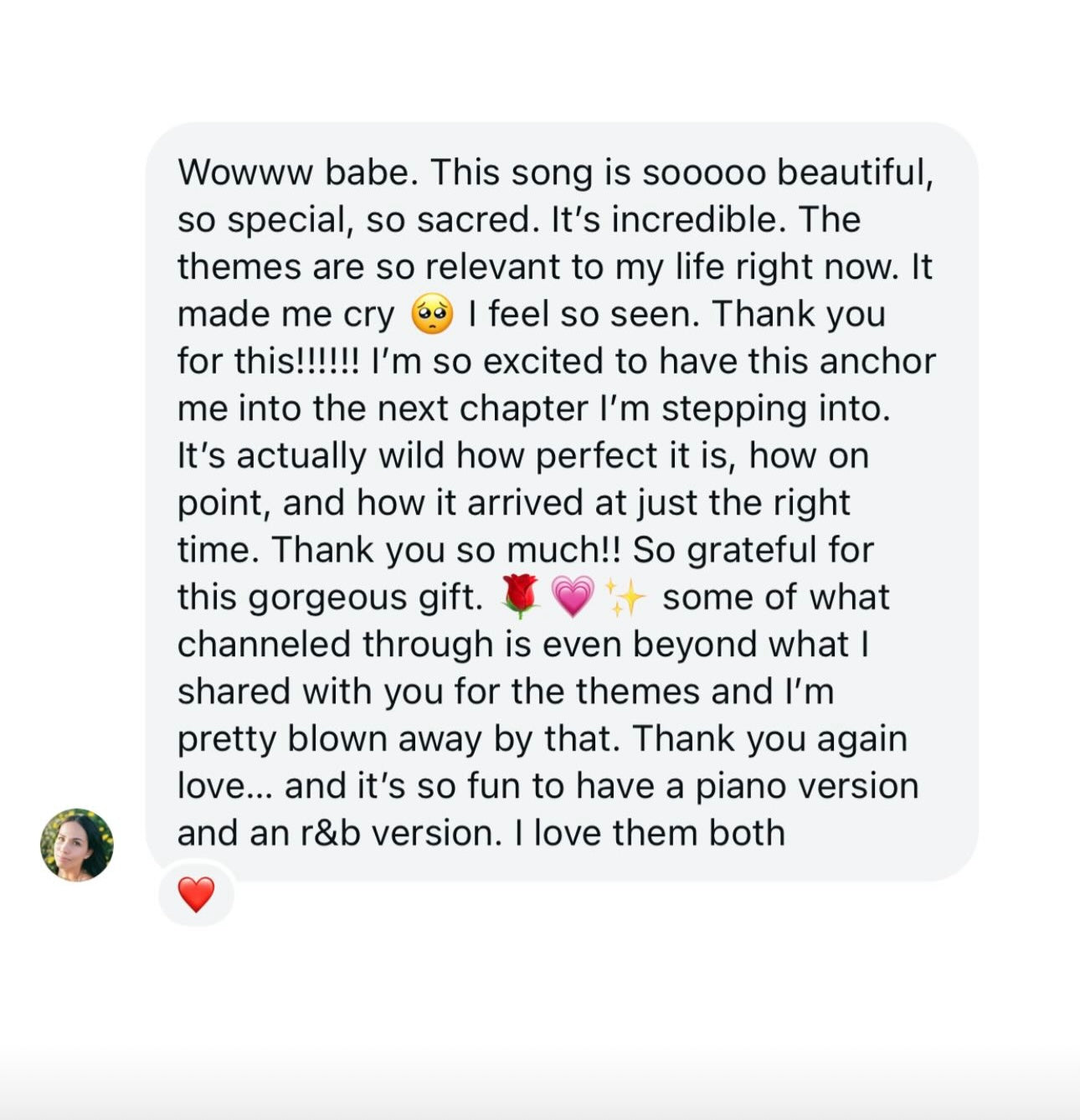Click the closing text "I love them both"
Viewport: 1080px width, 1120px height.
click(650, 834)
